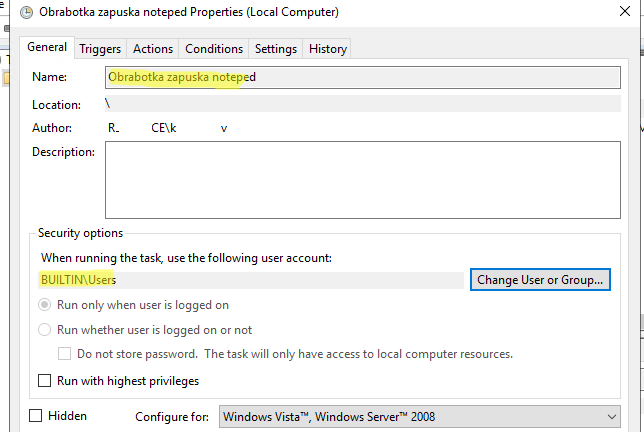This screenshot has height=432, width=644.
Task: Close the task Properties dialog
Action: 625,11
